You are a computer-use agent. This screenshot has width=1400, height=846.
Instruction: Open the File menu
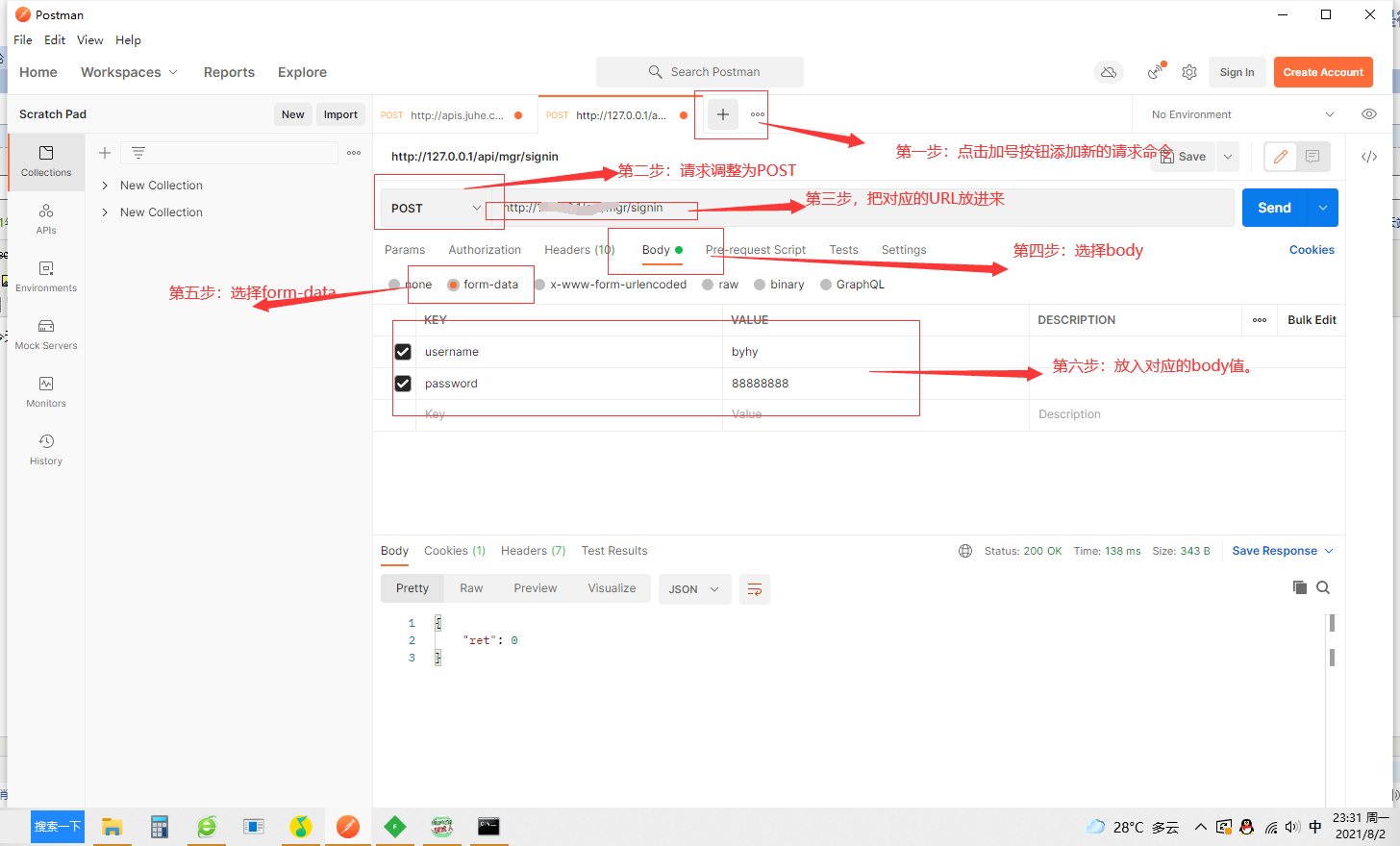pyautogui.click(x=23, y=40)
